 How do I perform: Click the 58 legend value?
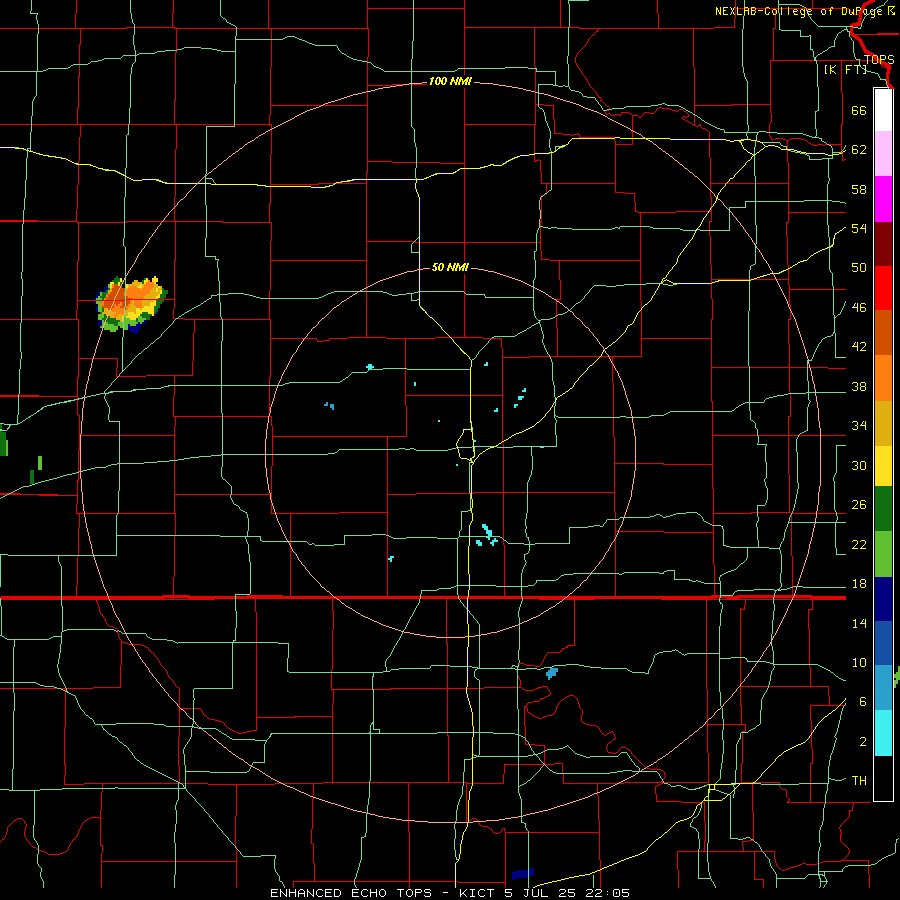coord(859,189)
